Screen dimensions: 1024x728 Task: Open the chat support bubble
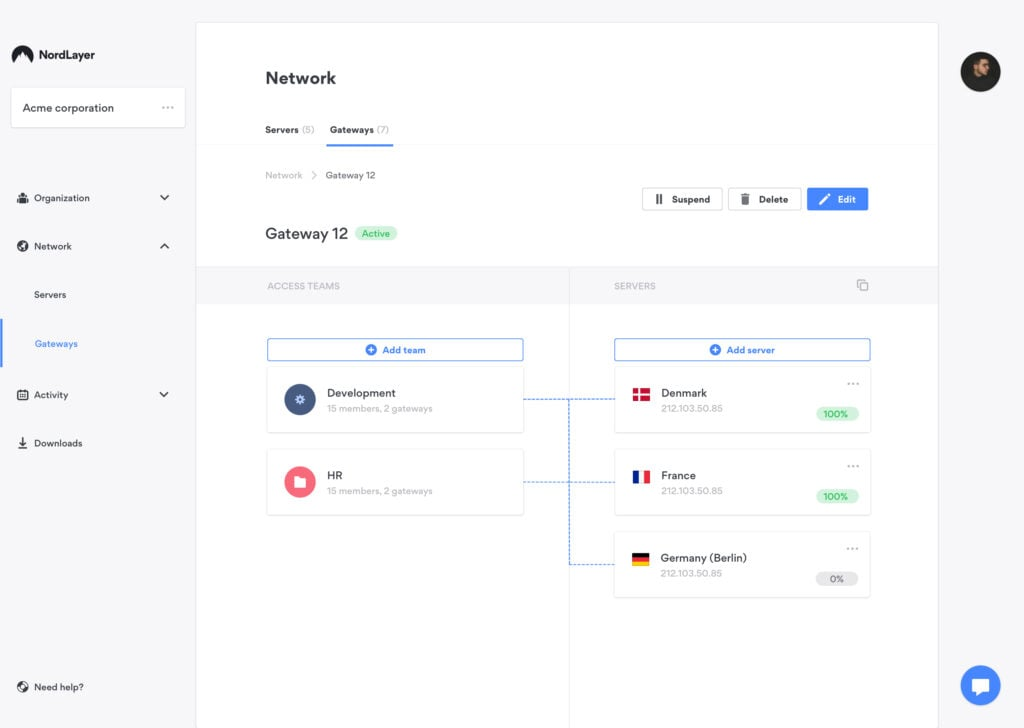[980, 685]
